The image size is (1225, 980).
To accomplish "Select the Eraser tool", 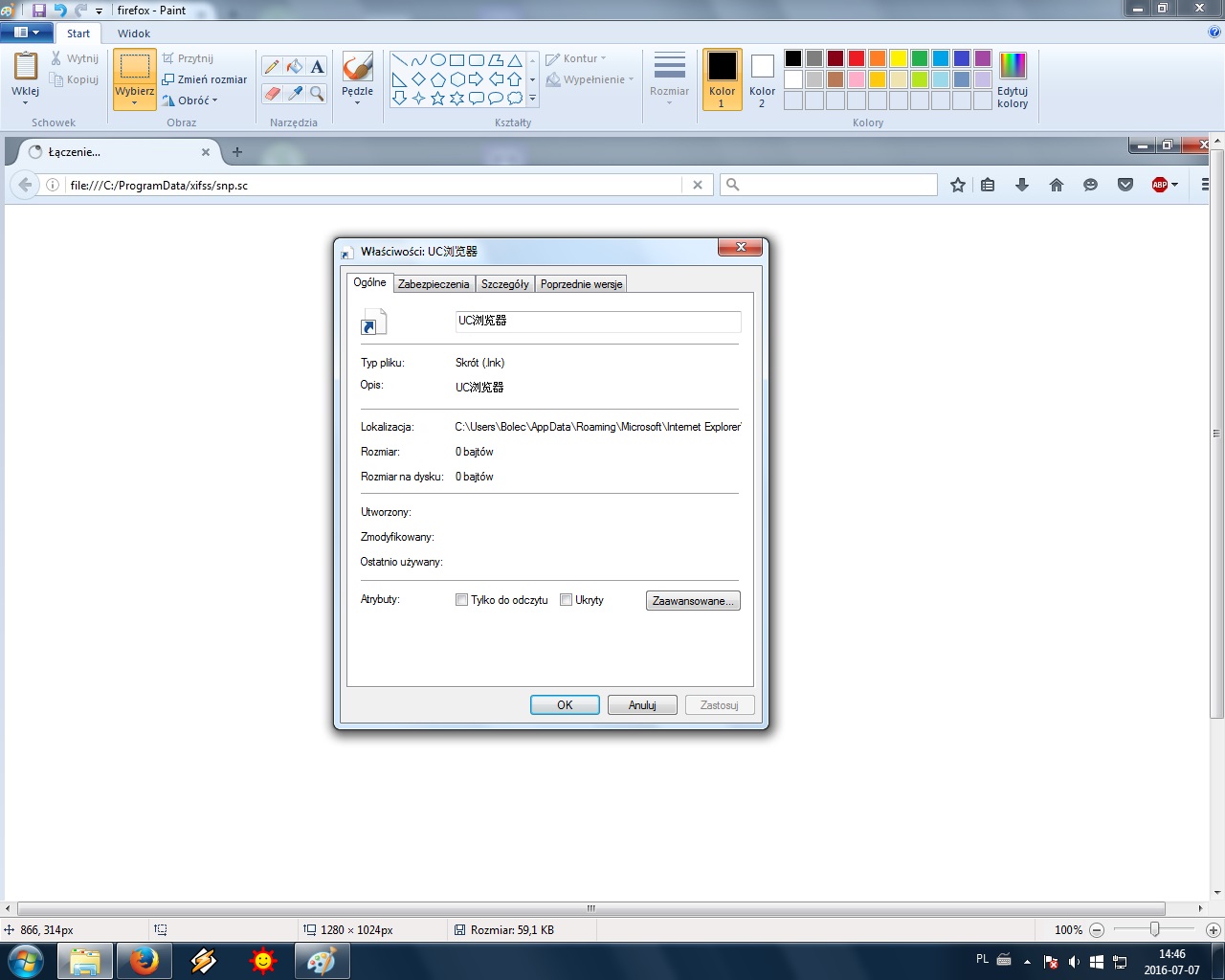I will point(272,93).
